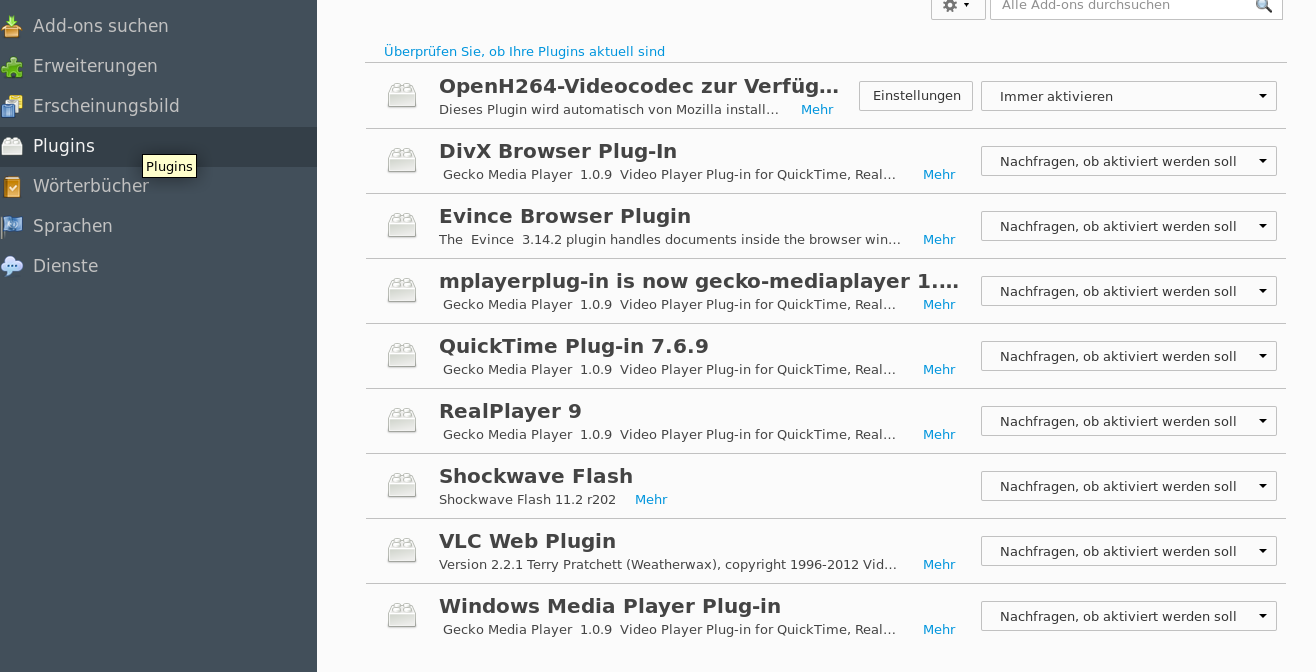1316x672 pixels.
Task: Select the 'DivX Browser Plug-In' title
Action: tap(558, 151)
